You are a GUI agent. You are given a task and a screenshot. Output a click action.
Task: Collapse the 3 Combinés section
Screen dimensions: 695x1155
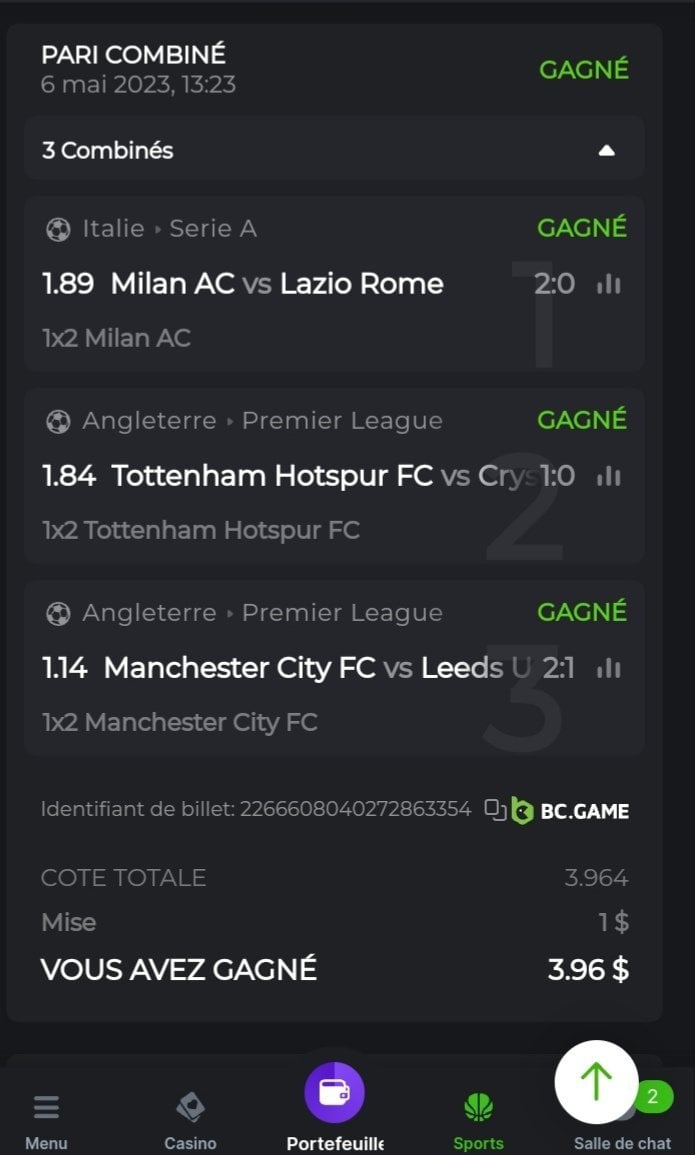606,151
